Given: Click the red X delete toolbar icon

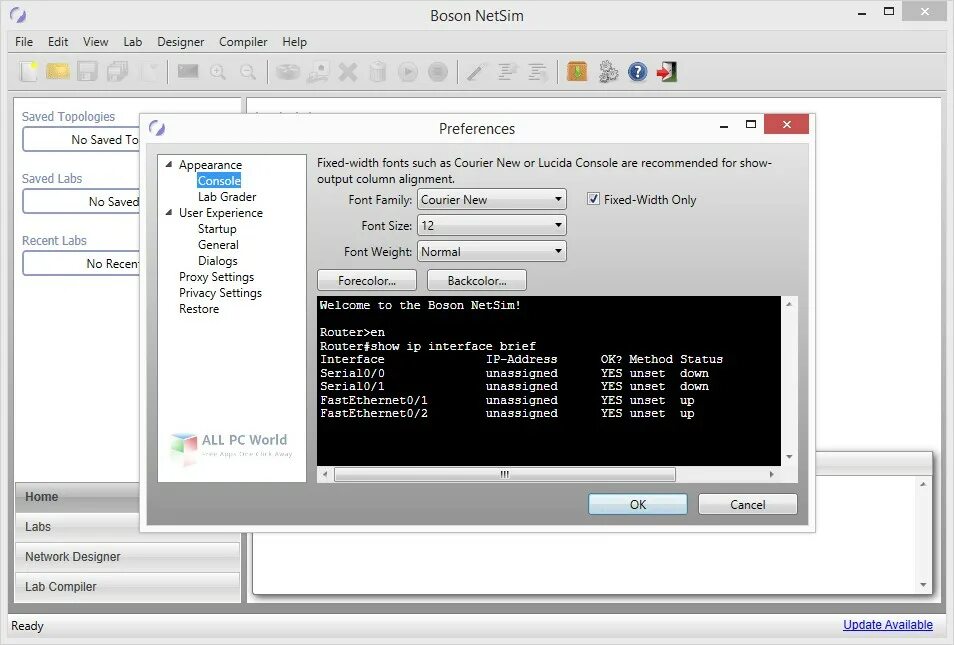Looking at the screenshot, I should pos(348,72).
